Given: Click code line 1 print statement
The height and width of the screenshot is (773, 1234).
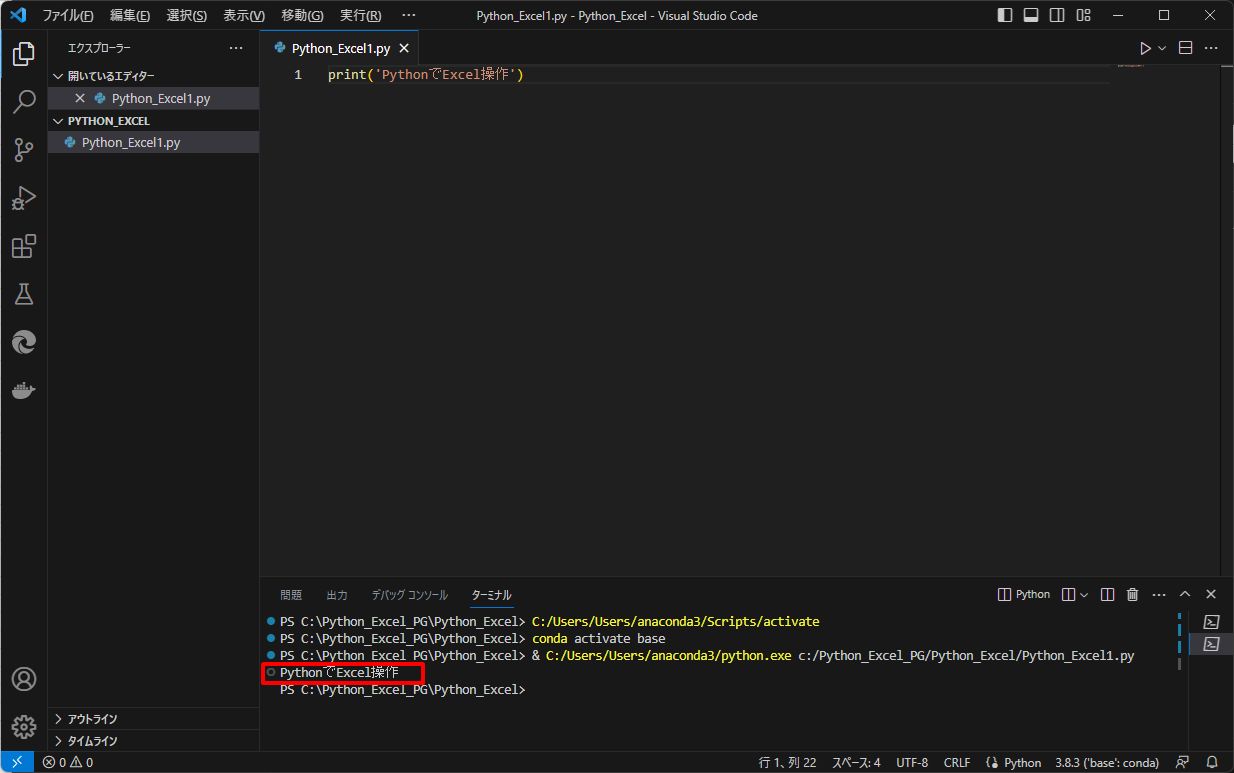Looking at the screenshot, I should click(426, 75).
